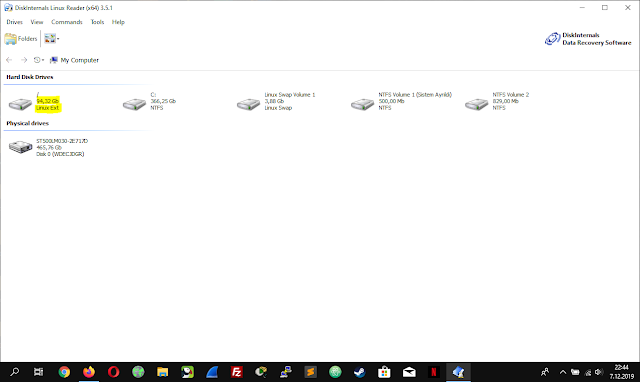
Task: Open the view mode thumbnails dropdown
Action: click(52, 39)
